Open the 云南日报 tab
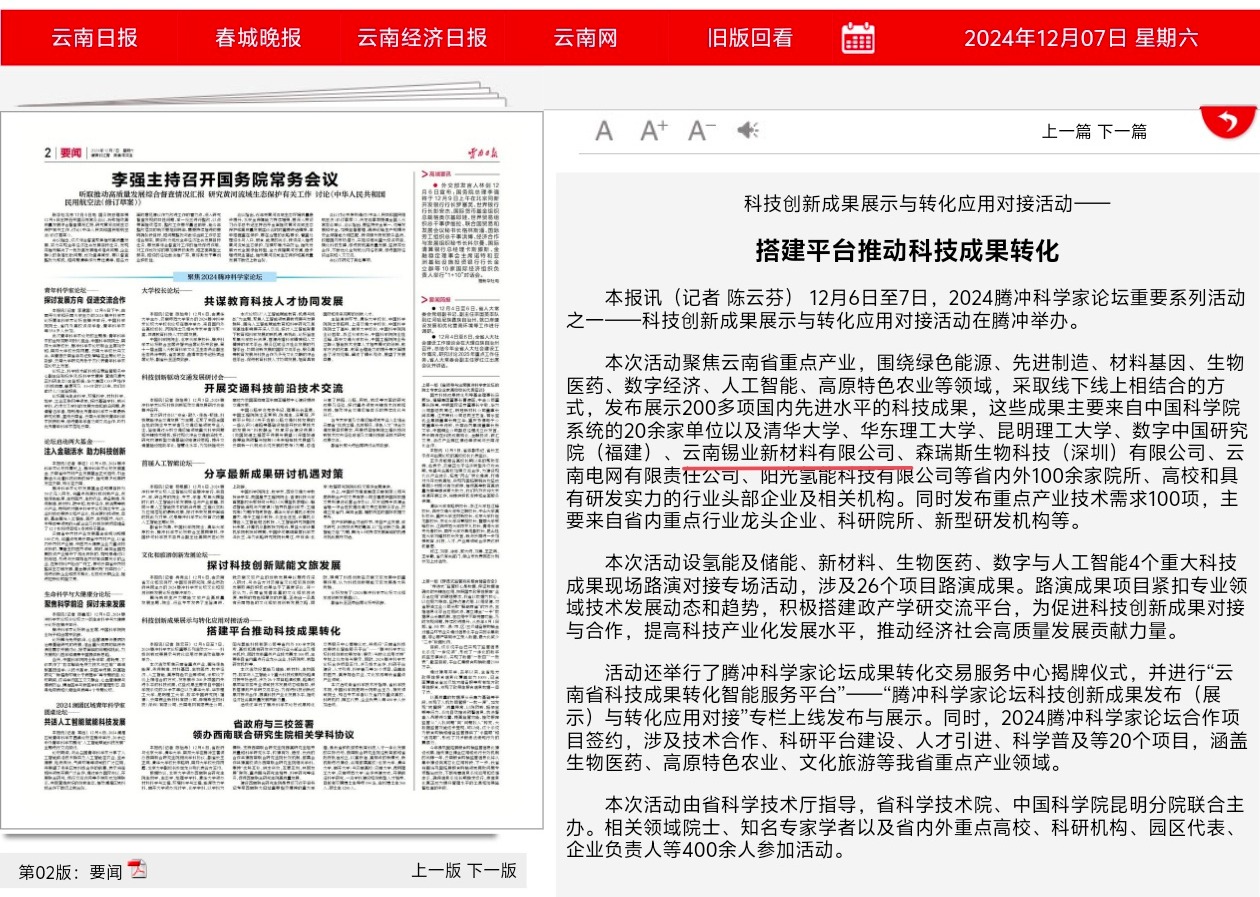Viewport: 1260px width, 897px height. point(94,38)
